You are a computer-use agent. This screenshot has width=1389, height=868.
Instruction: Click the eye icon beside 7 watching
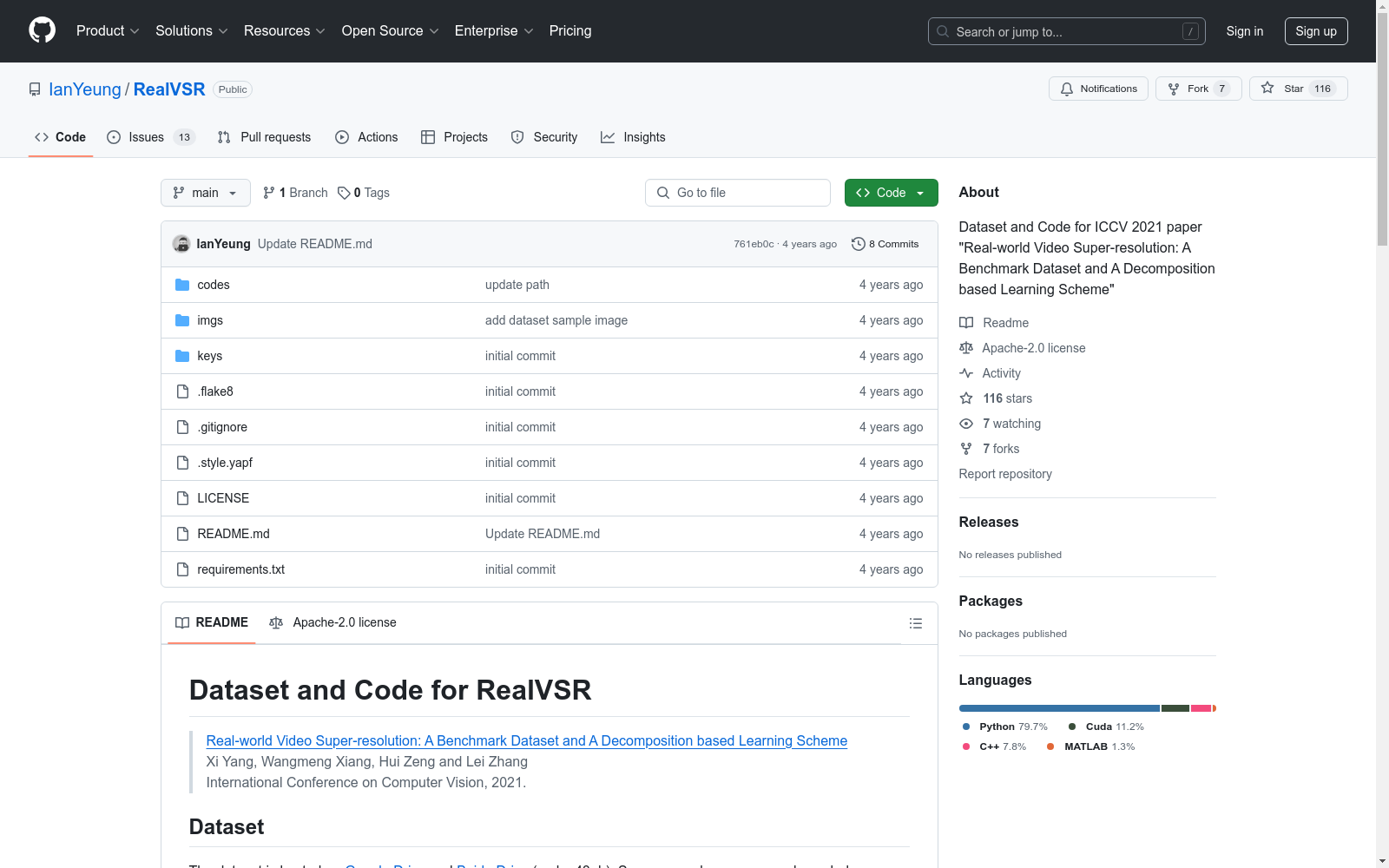pyautogui.click(x=966, y=424)
